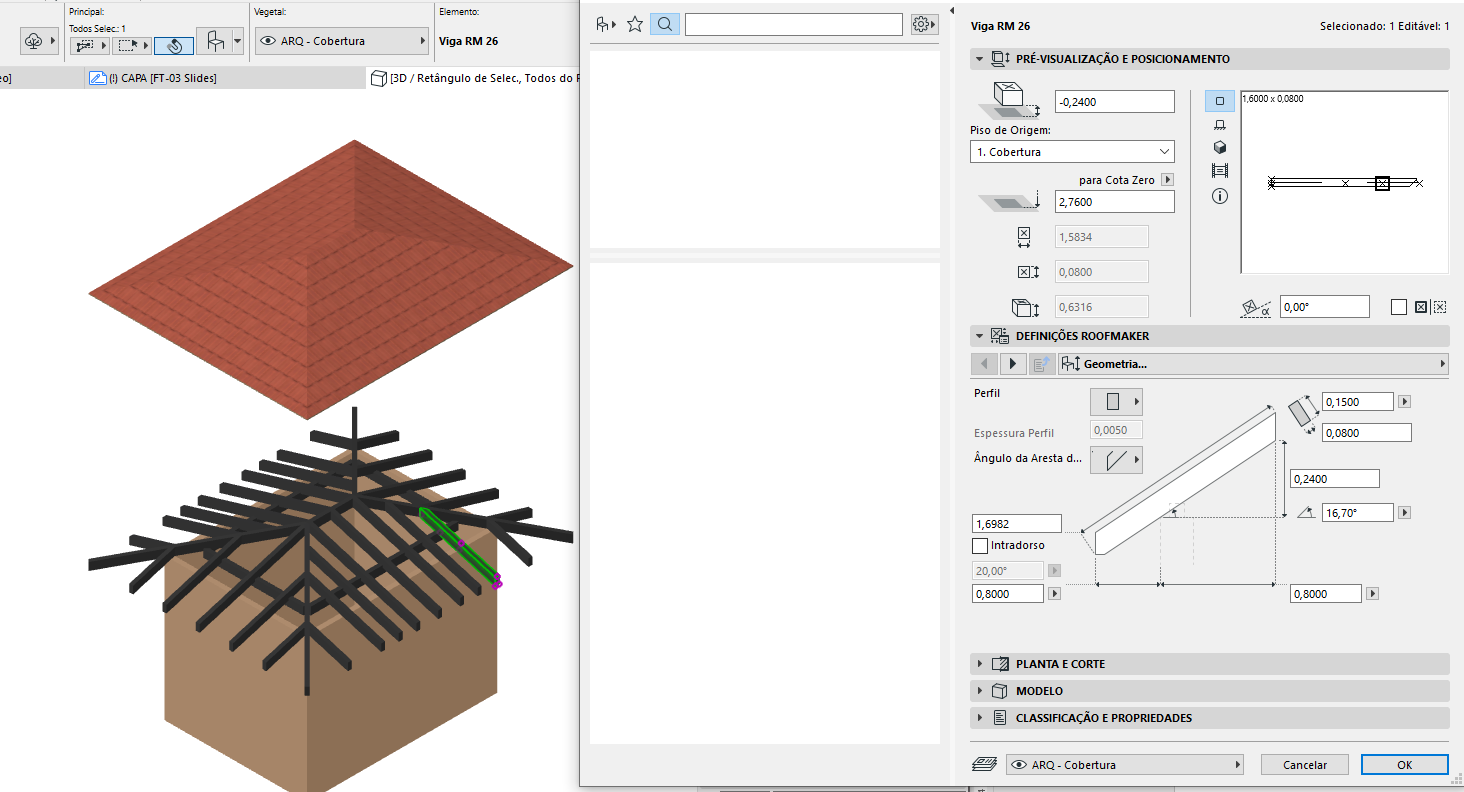Open the preview info tab
The height and width of the screenshot is (792, 1464).
tap(1219, 196)
